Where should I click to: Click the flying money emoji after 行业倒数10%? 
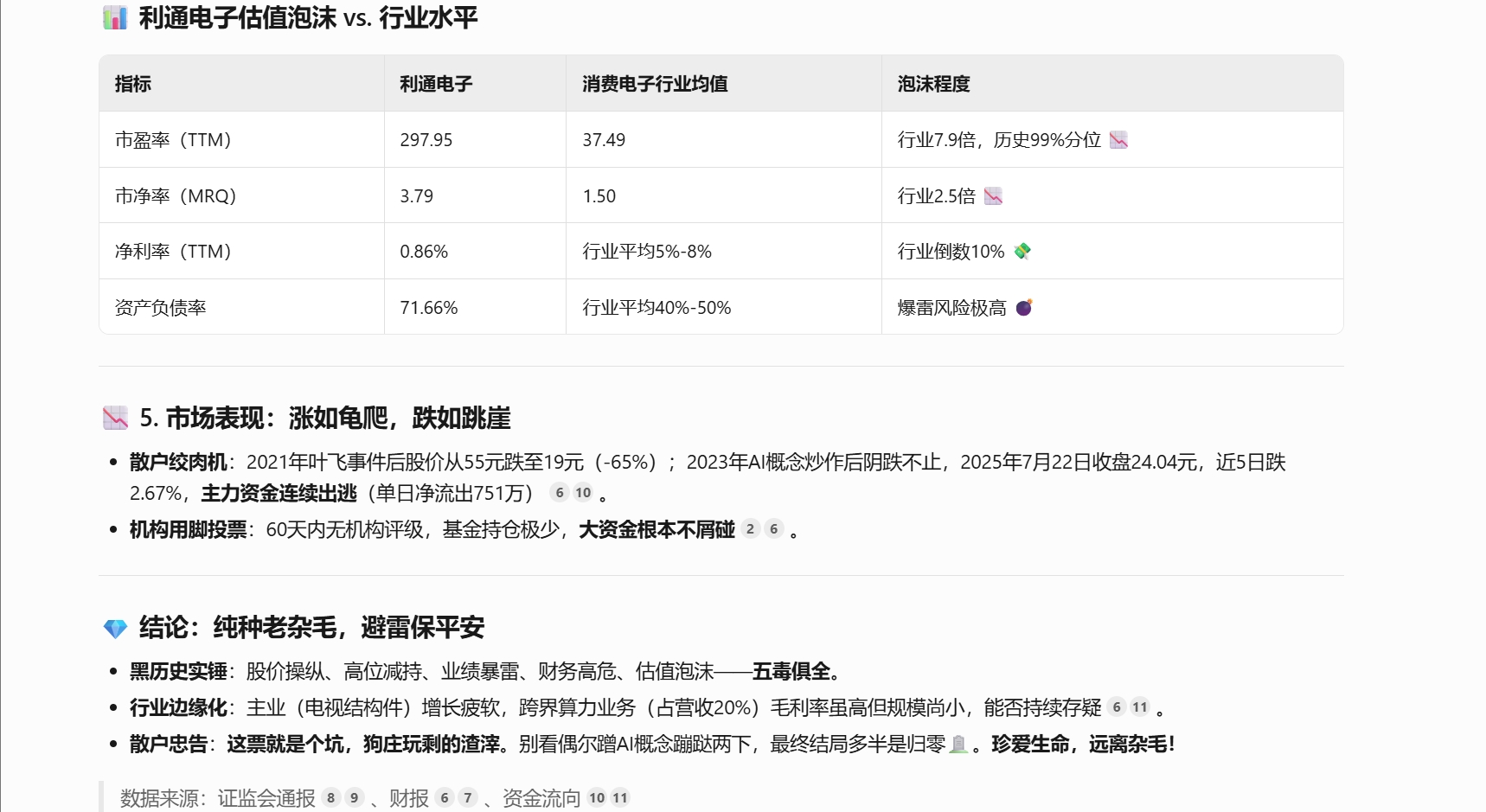pos(1022,252)
